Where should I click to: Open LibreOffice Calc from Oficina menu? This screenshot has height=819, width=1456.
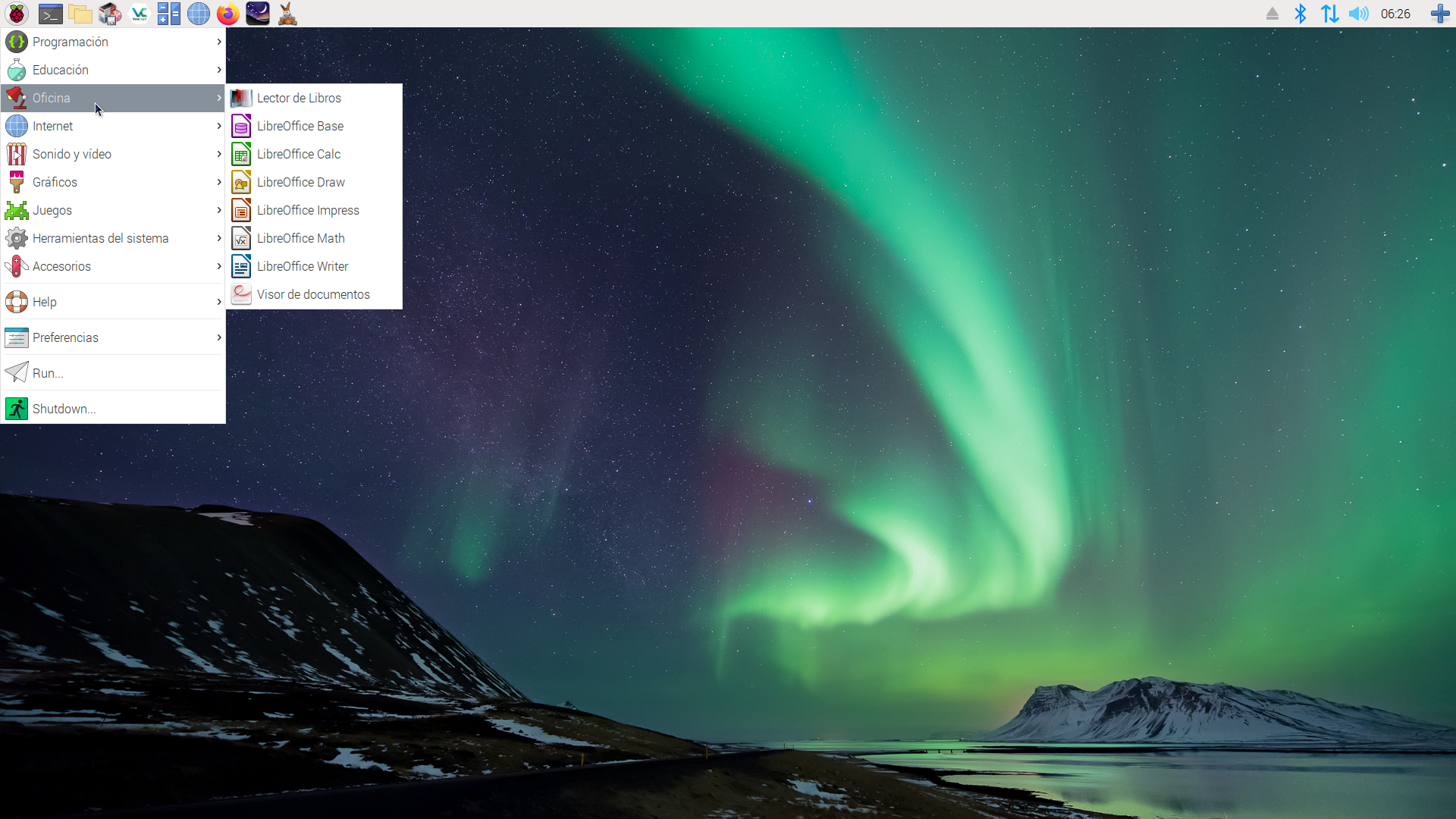(298, 154)
